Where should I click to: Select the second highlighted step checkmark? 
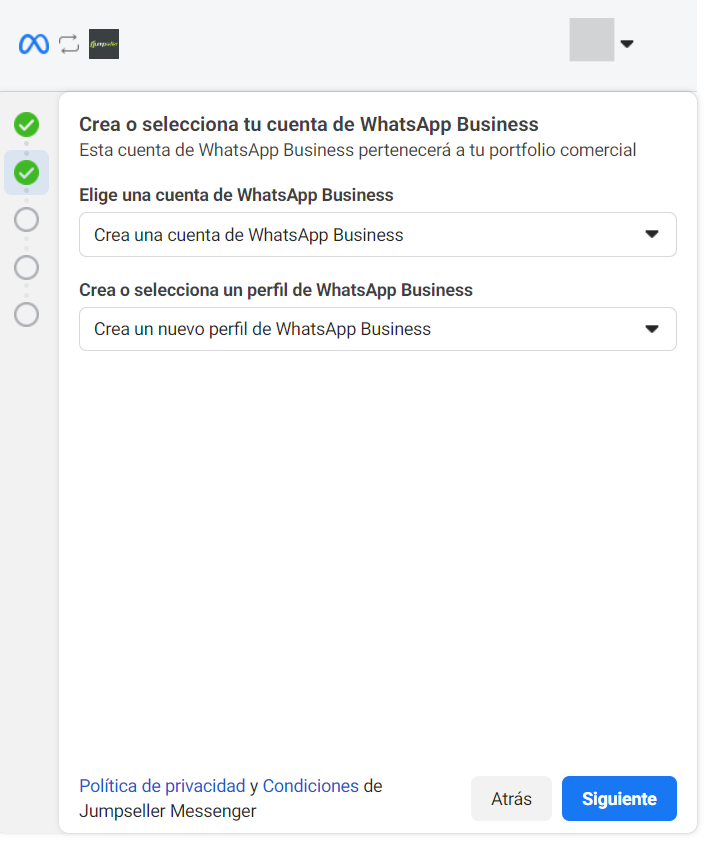[26, 173]
